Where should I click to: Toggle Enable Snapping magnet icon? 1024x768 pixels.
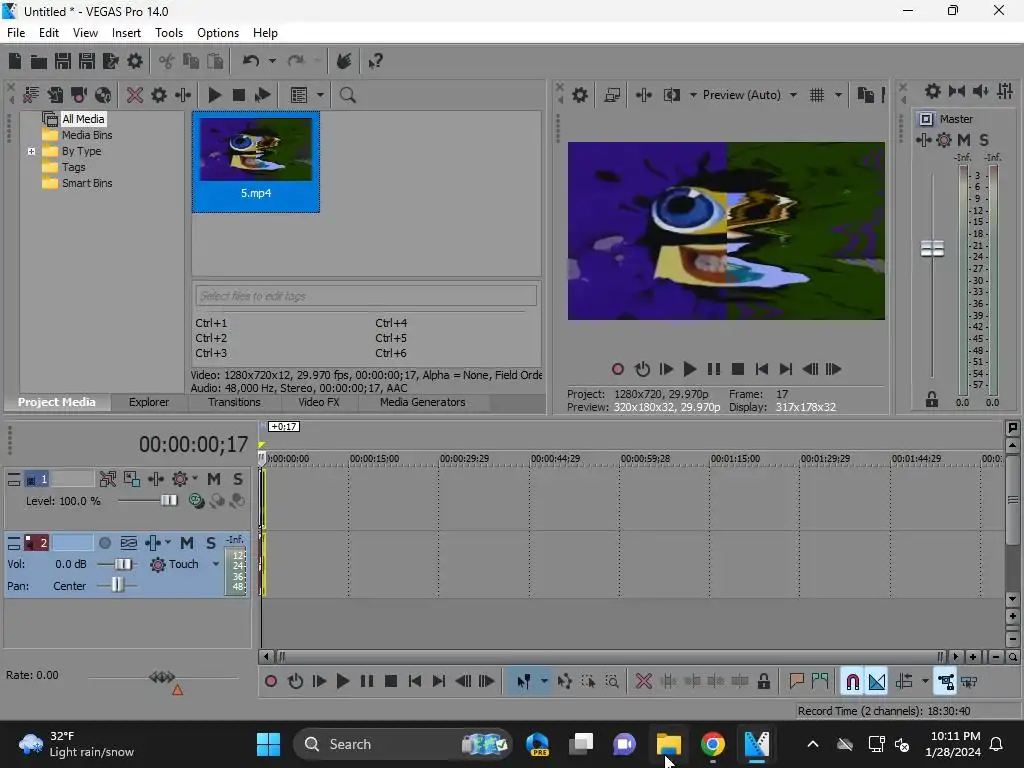click(x=852, y=682)
